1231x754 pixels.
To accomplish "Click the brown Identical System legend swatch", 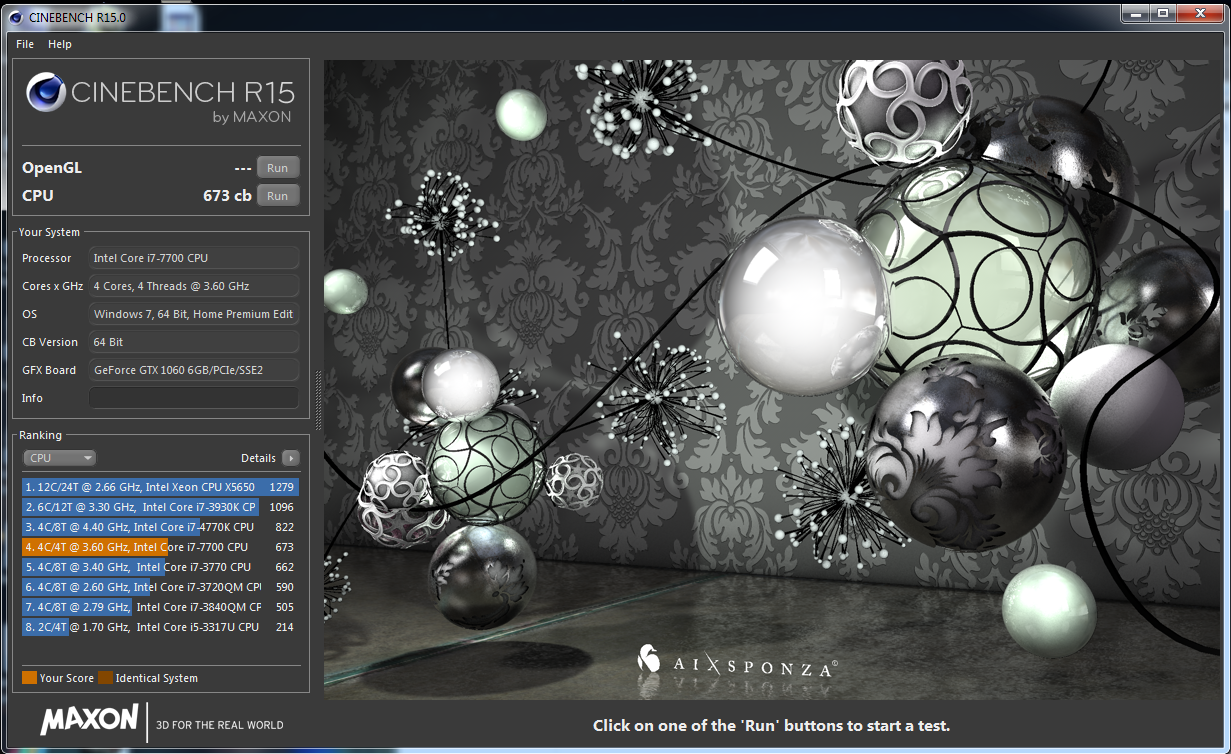I will [105, 678].
